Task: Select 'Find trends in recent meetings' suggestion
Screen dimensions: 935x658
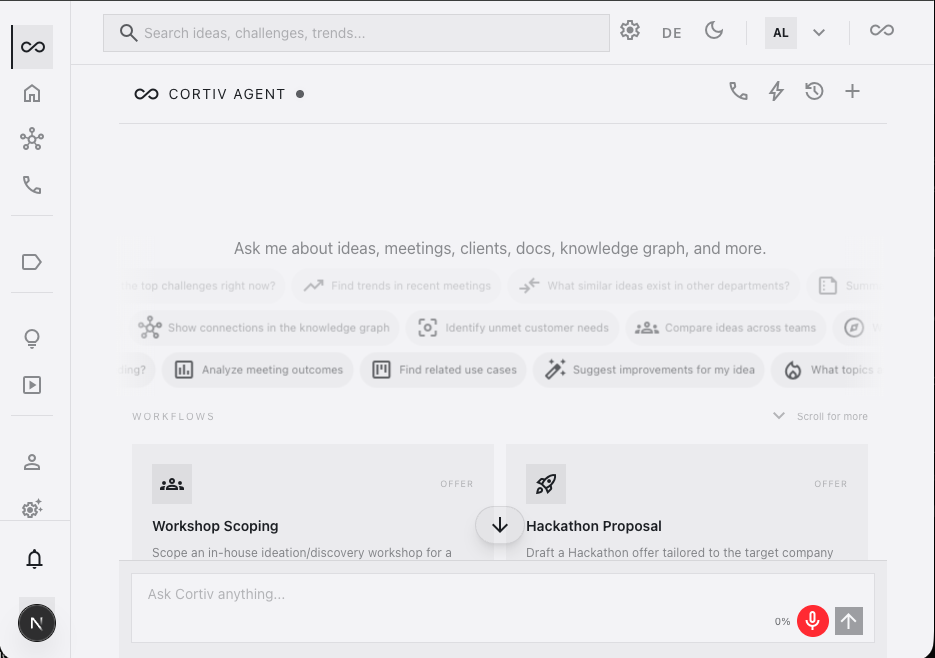Action: 397,286
